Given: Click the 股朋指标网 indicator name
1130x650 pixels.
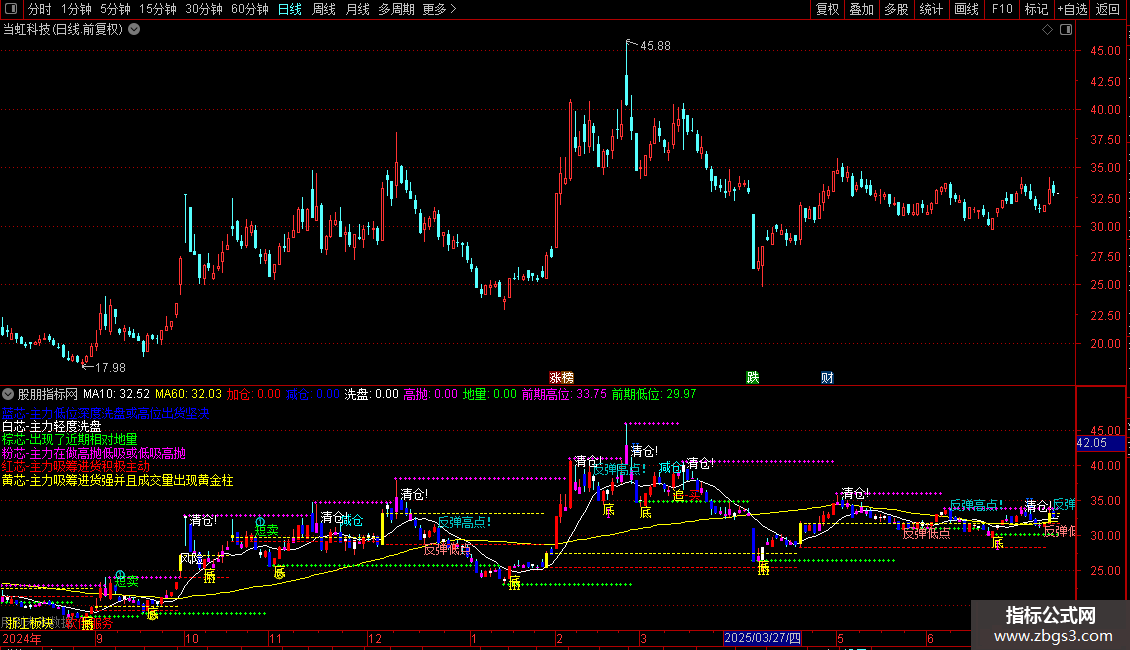Looking at the screenshot, I should tap(48, 394).
